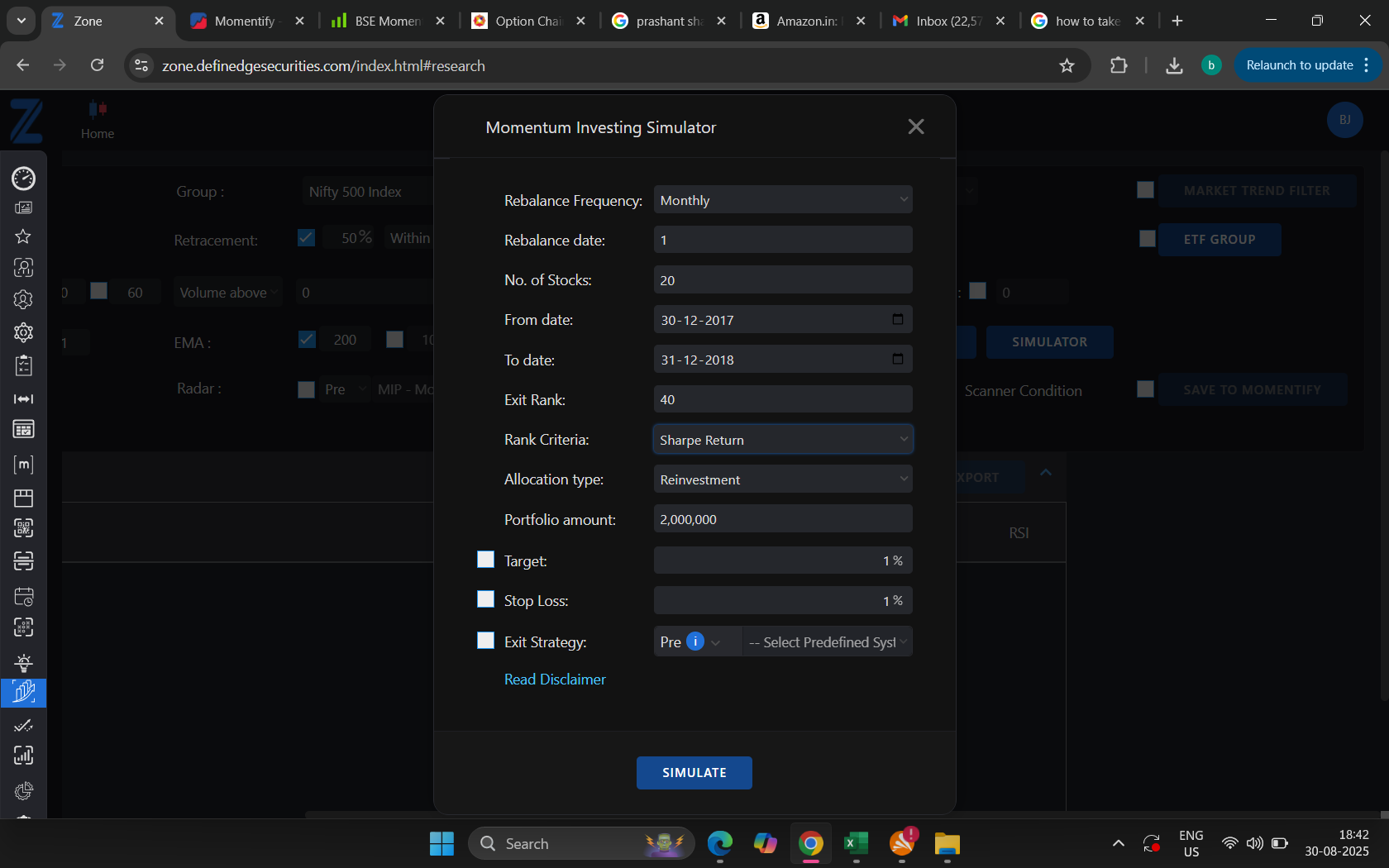Open the Exit Strategy Pre dropdown
Screen dimensions: 1389x868
[697, 641]
